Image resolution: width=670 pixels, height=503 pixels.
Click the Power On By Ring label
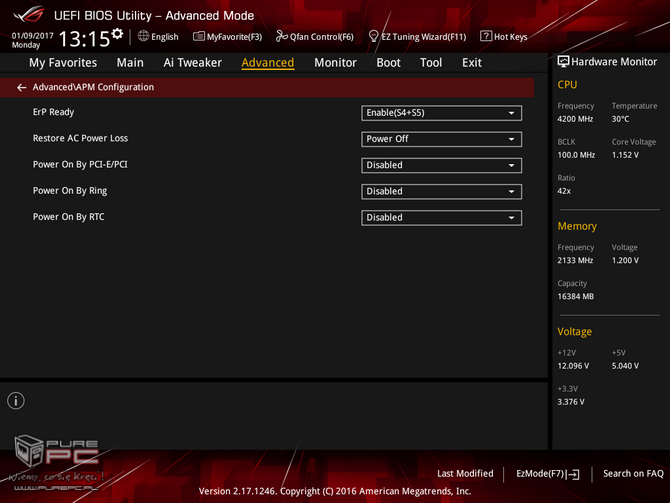point(70,191)
